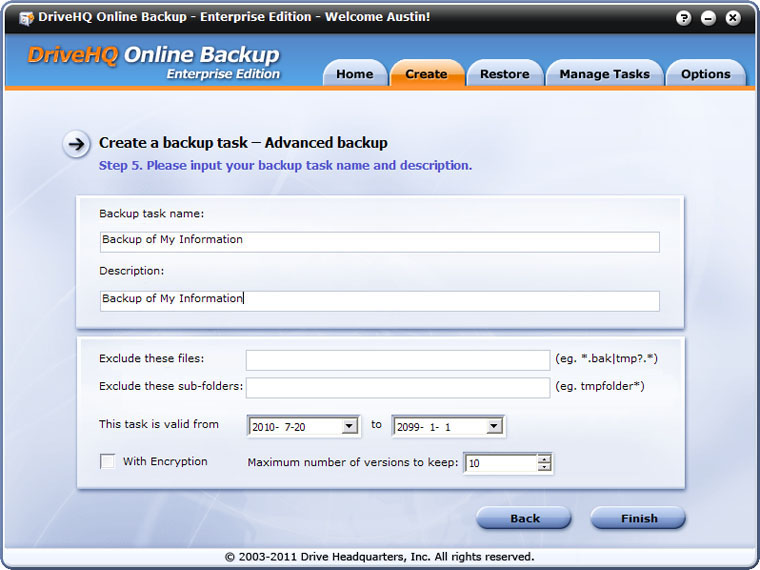Viewport: 760px width, 570px height.
Task: Click the Exclude these sub-folders field
Action: pos(397,387)
